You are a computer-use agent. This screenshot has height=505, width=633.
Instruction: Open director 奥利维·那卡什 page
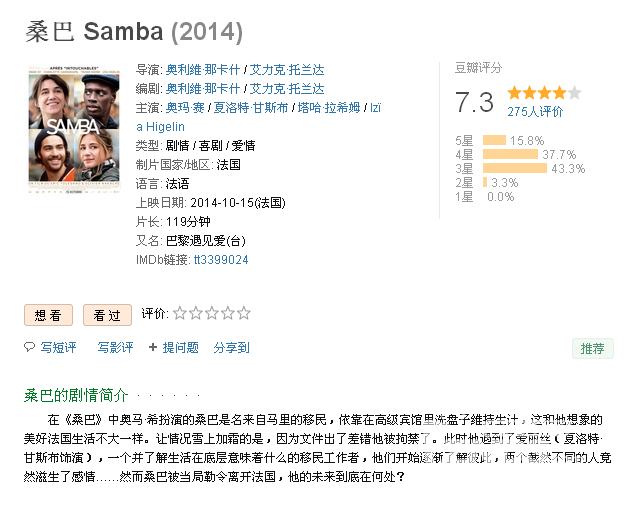203,70
